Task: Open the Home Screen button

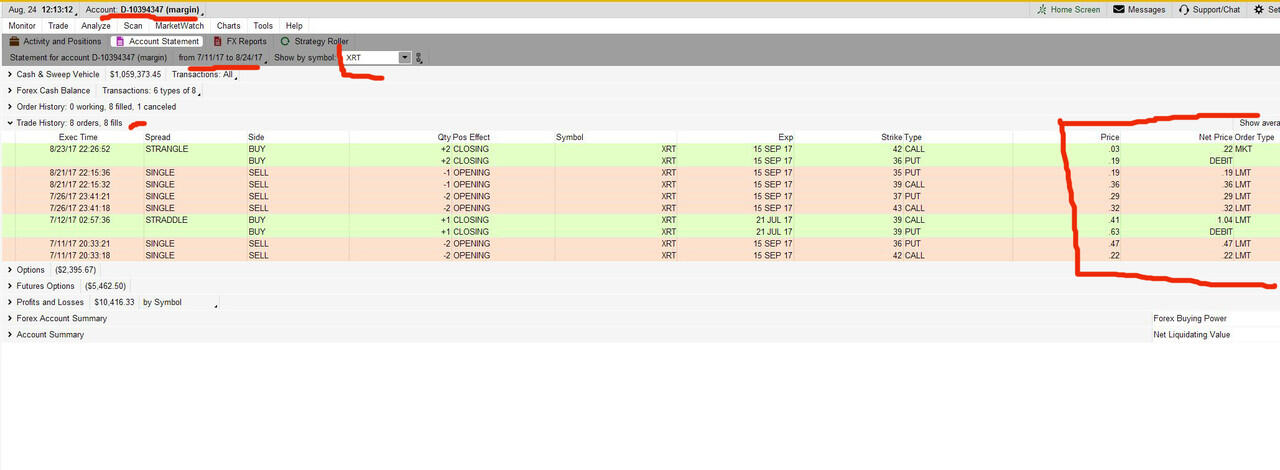Action: (x=1068, y=9)
